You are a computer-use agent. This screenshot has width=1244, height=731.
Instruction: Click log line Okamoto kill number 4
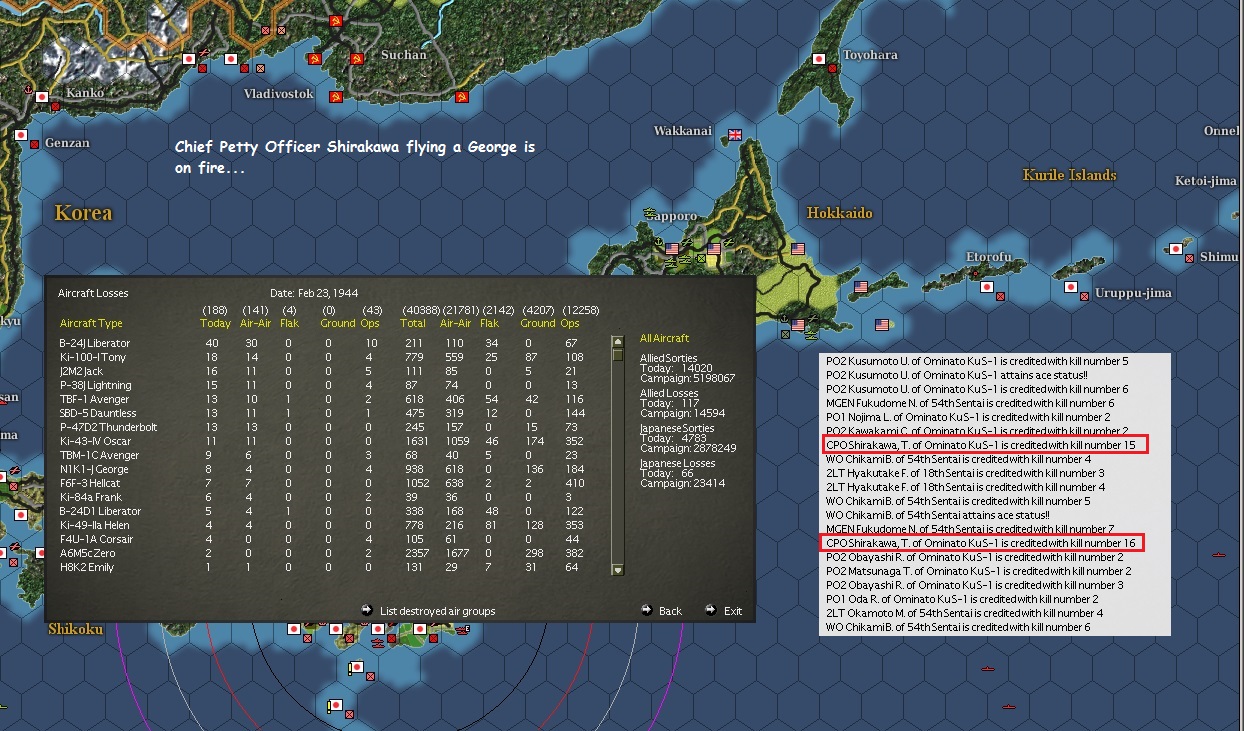pyautogui.click(x=965, y=613)
